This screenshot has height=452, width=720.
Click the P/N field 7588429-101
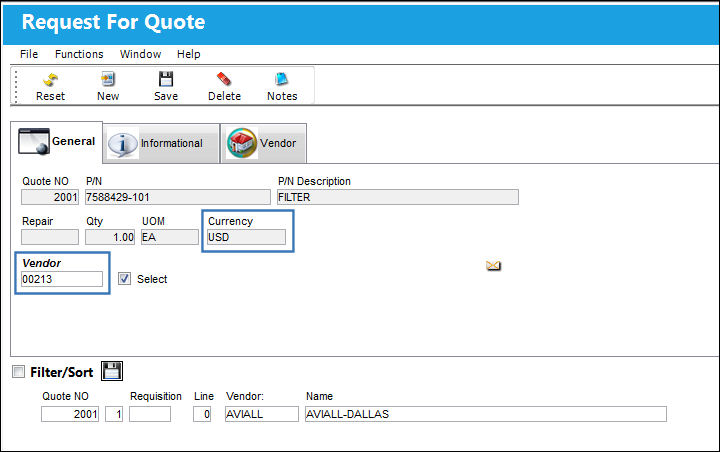(x=178, y=197)
